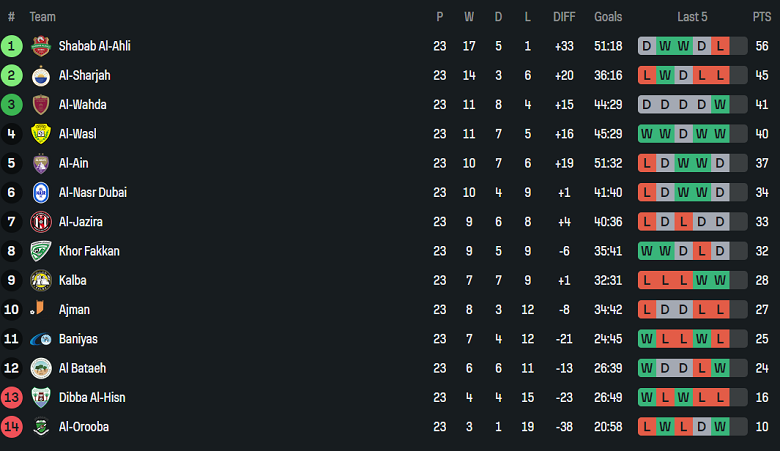Sort standings by DIFF column header

click(x=564, y=17)
